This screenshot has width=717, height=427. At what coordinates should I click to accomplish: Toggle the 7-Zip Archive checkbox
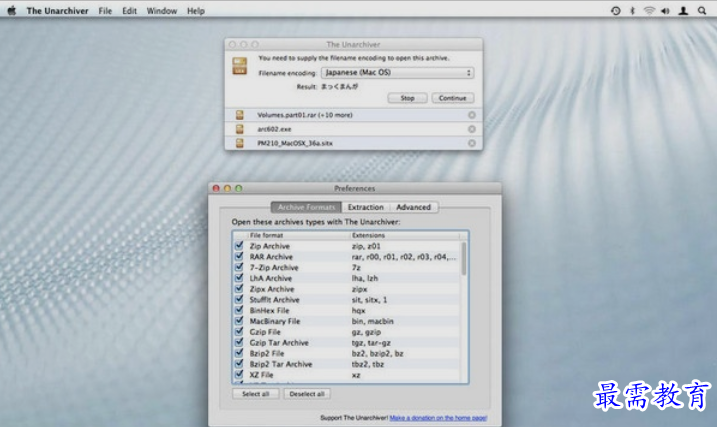coord(239,267)
